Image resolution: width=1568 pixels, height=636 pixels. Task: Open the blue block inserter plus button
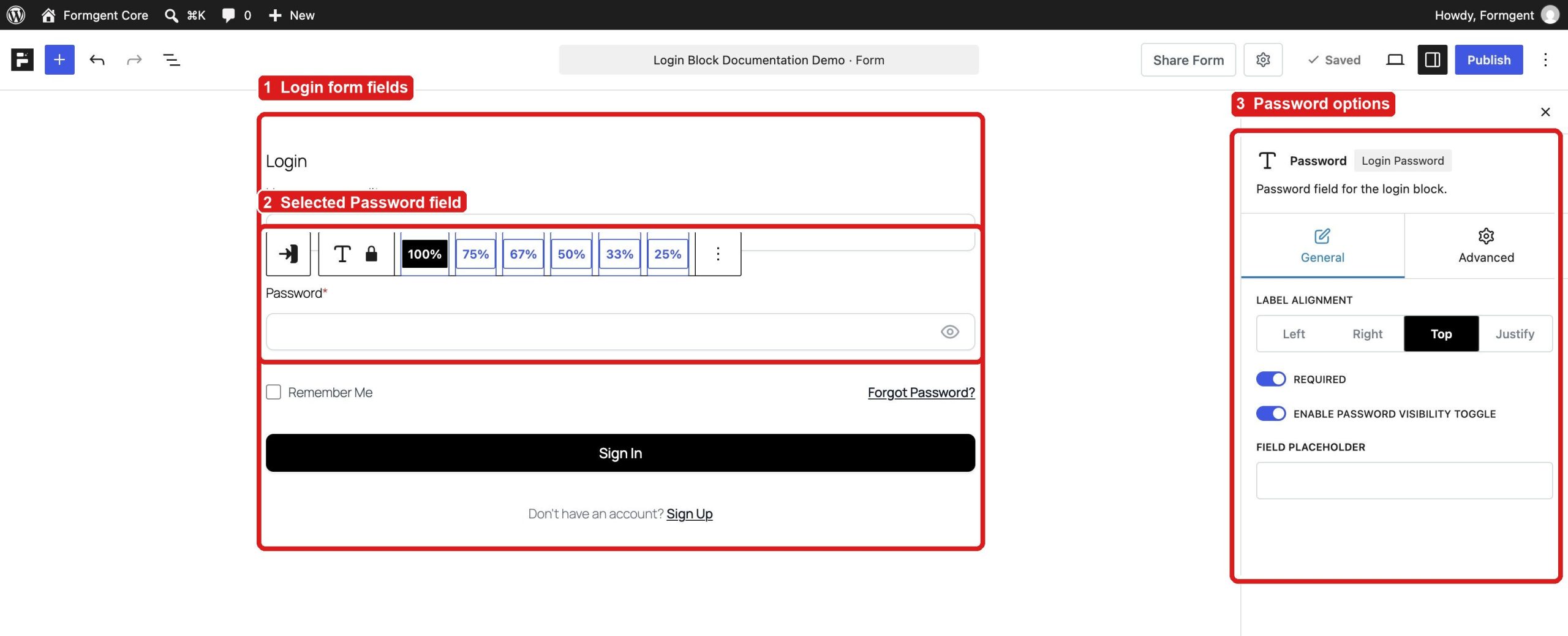(59, 59)
